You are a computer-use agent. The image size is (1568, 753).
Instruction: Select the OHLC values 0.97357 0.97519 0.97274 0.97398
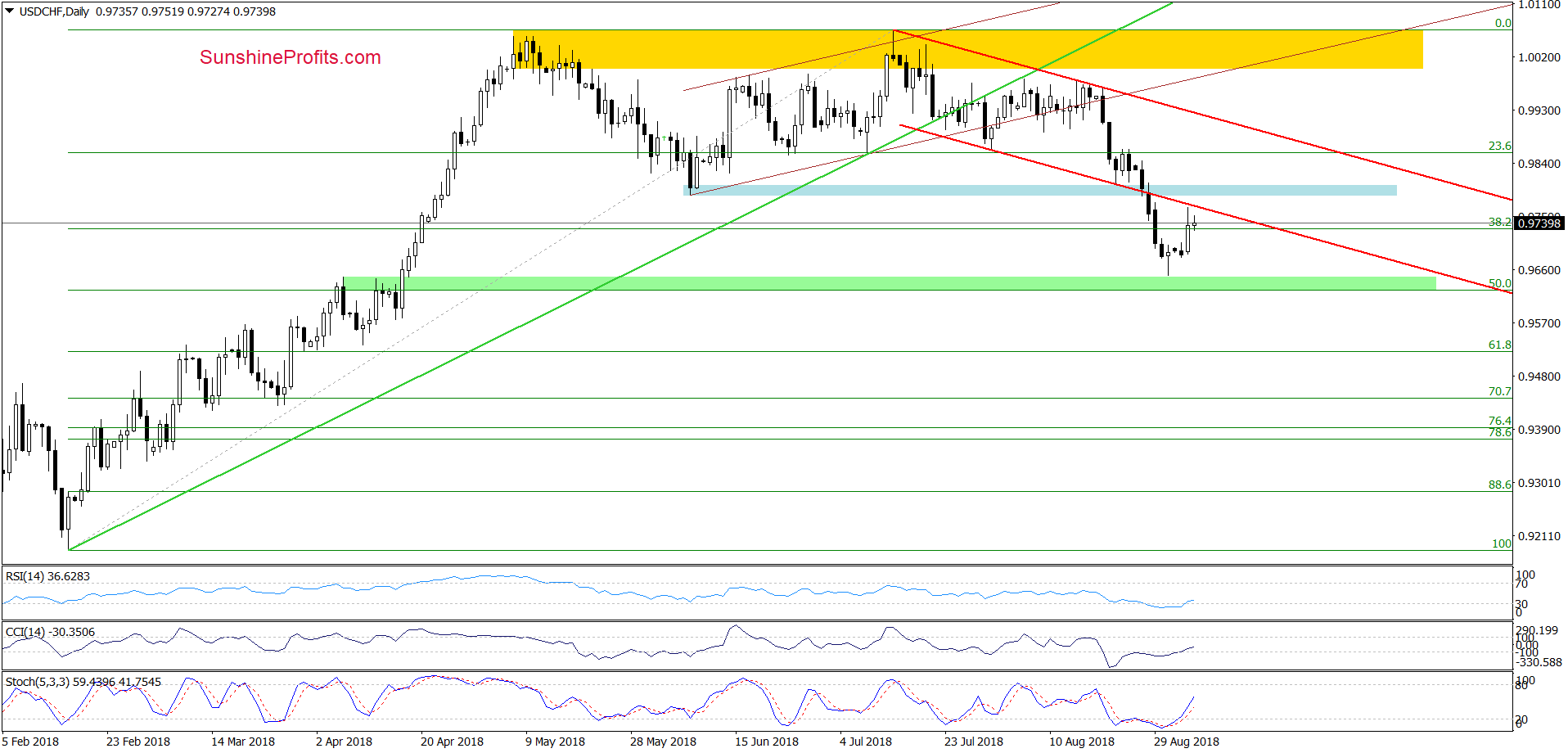pyautogui.click(x=186, y=11)
